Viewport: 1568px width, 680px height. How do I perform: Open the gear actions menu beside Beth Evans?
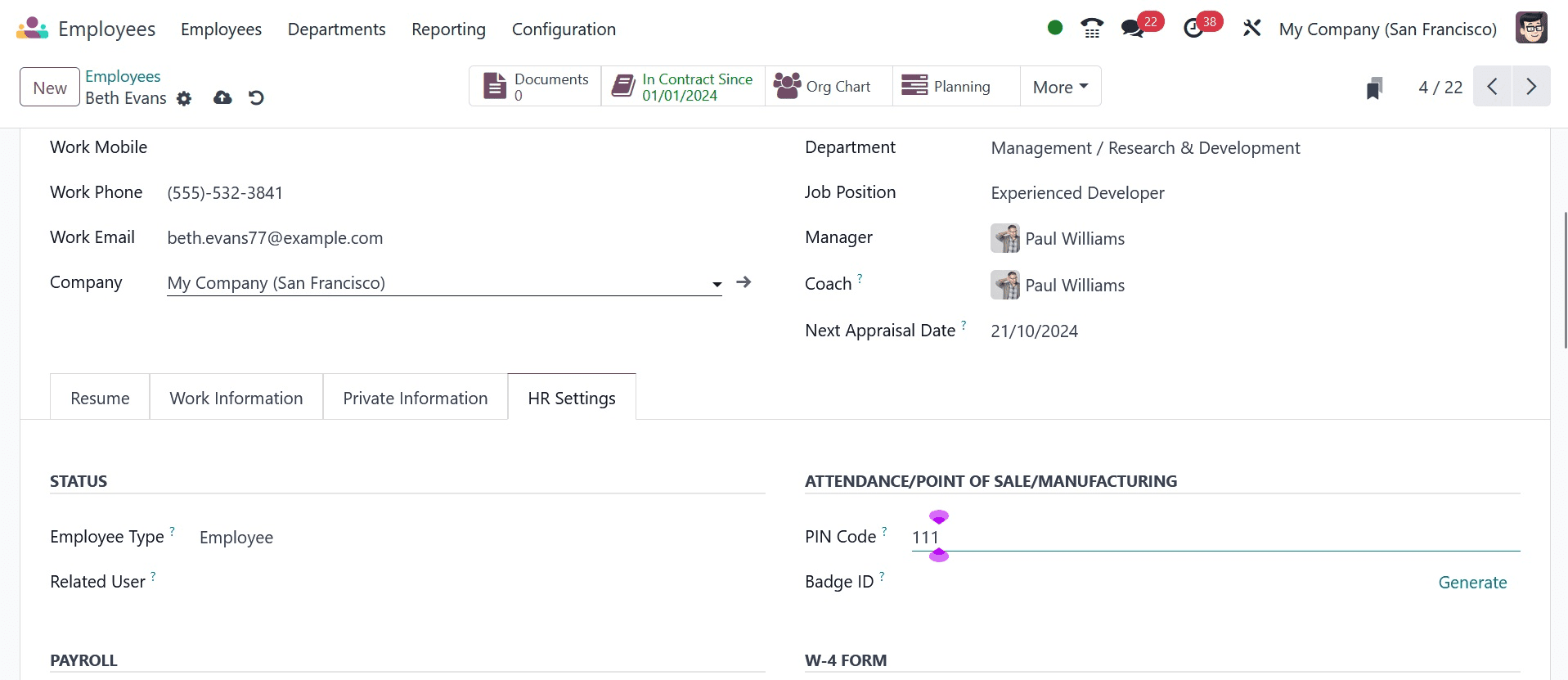[184, 99]
